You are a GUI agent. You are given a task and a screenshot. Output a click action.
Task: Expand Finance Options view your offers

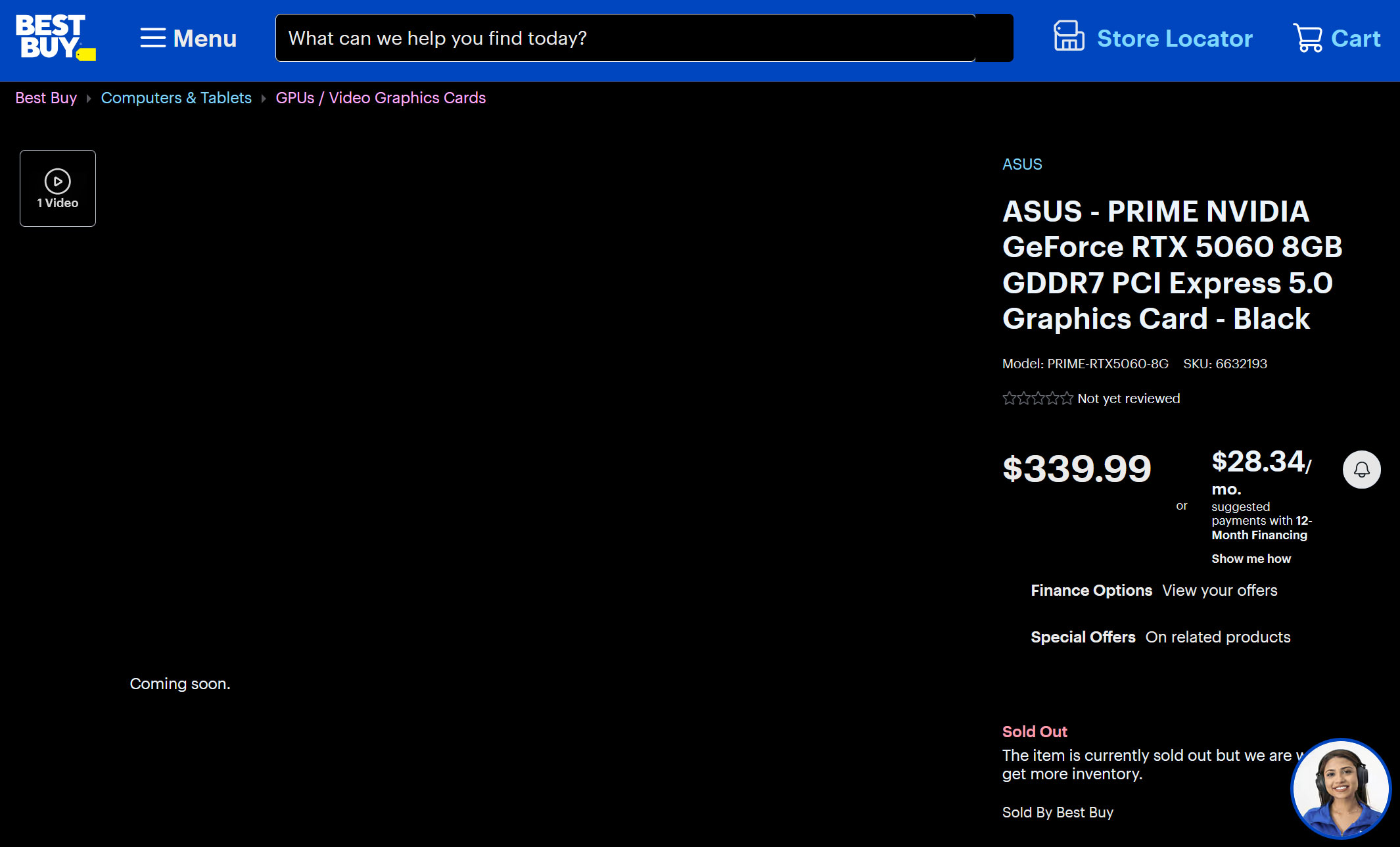pyautogui.click(x=1154, y=591)
